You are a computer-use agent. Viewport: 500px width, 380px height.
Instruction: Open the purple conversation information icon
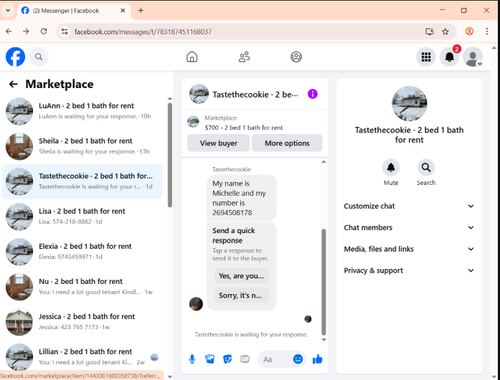[312, 94]
